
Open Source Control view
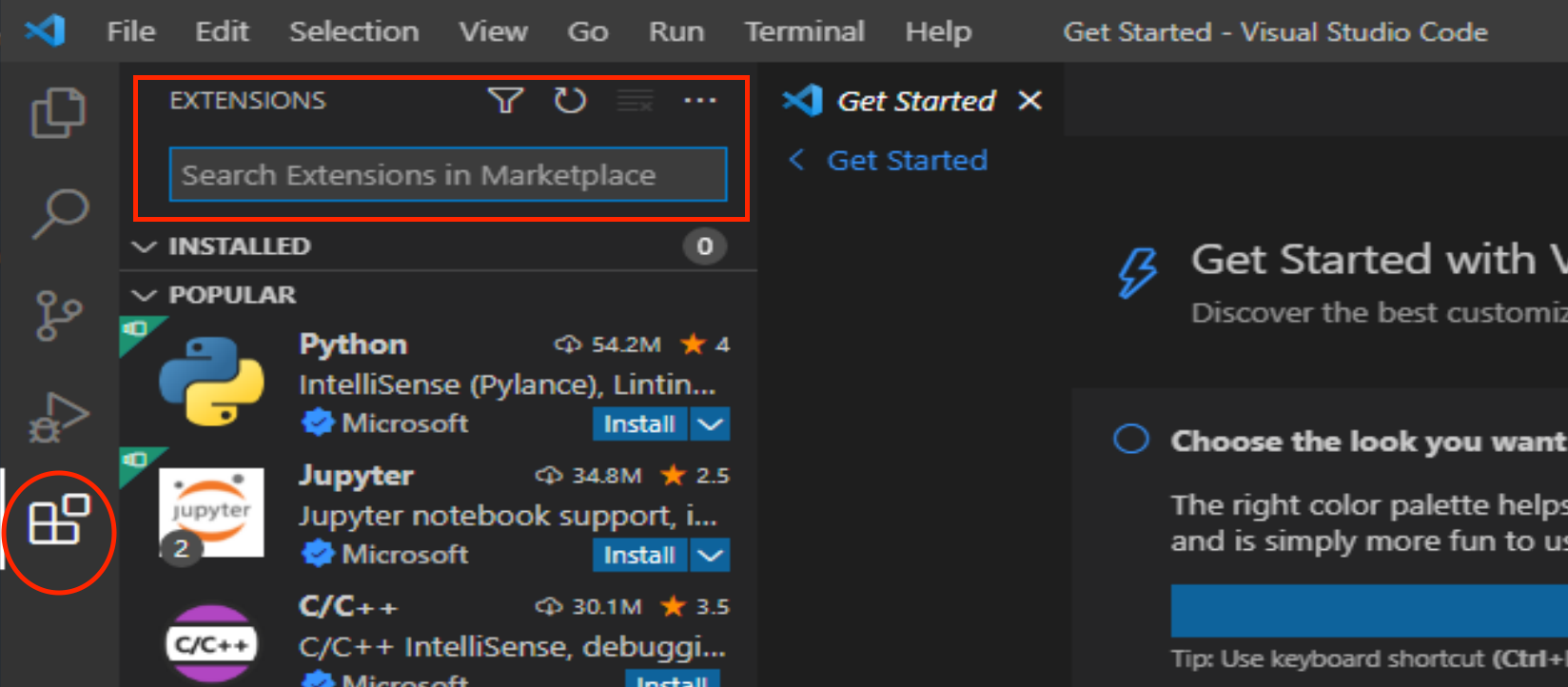59,315
